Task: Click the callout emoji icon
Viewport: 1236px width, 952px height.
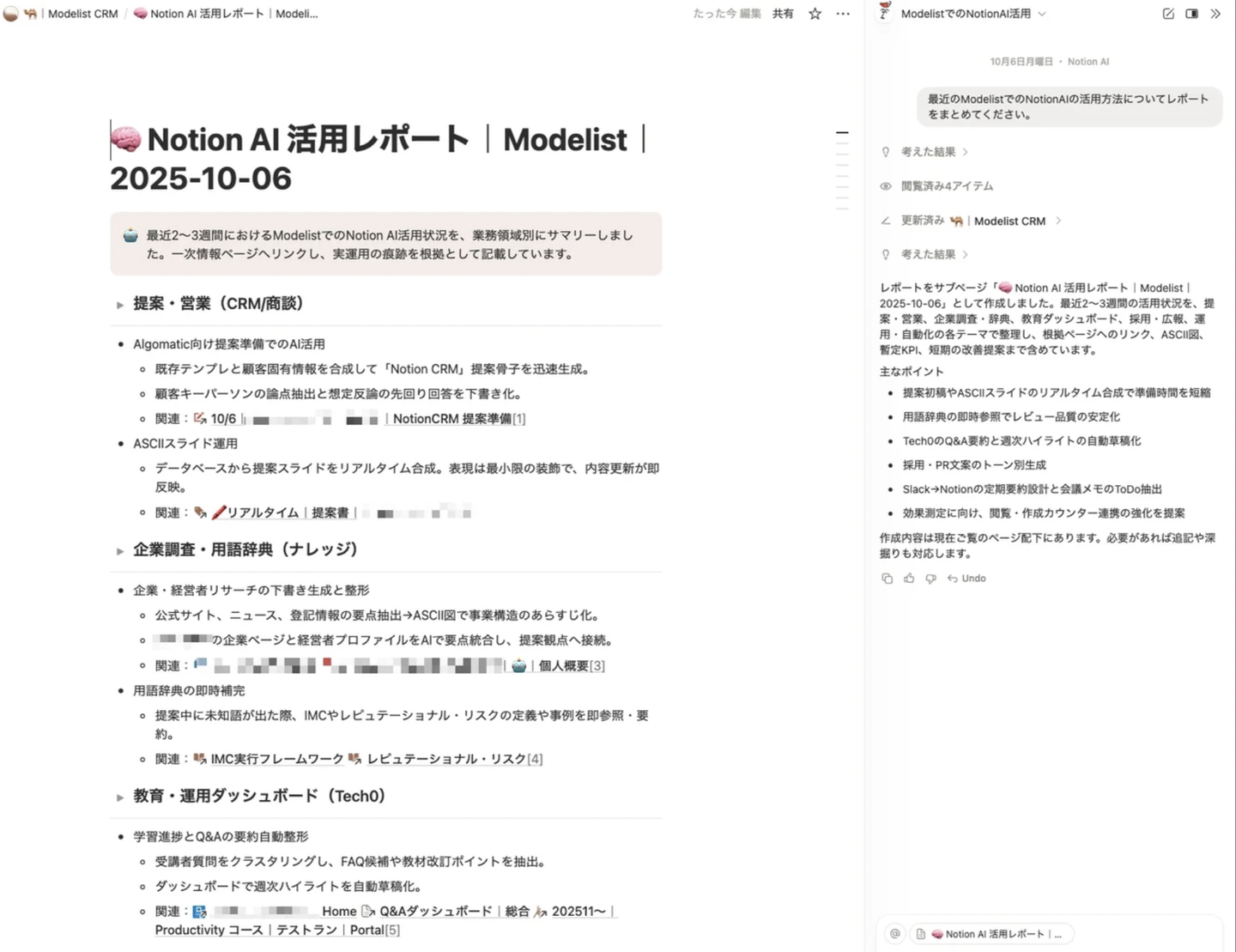Action: (x=130, y=235)
